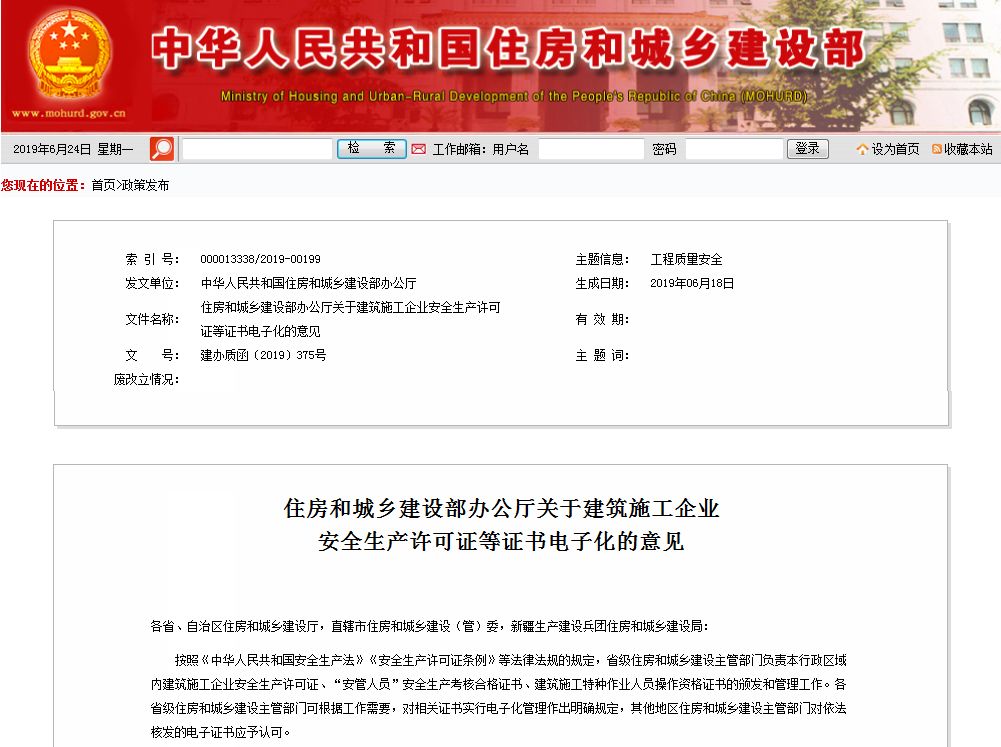
Task: Click the house icon beside 设为首页
Action: point(862,149)
